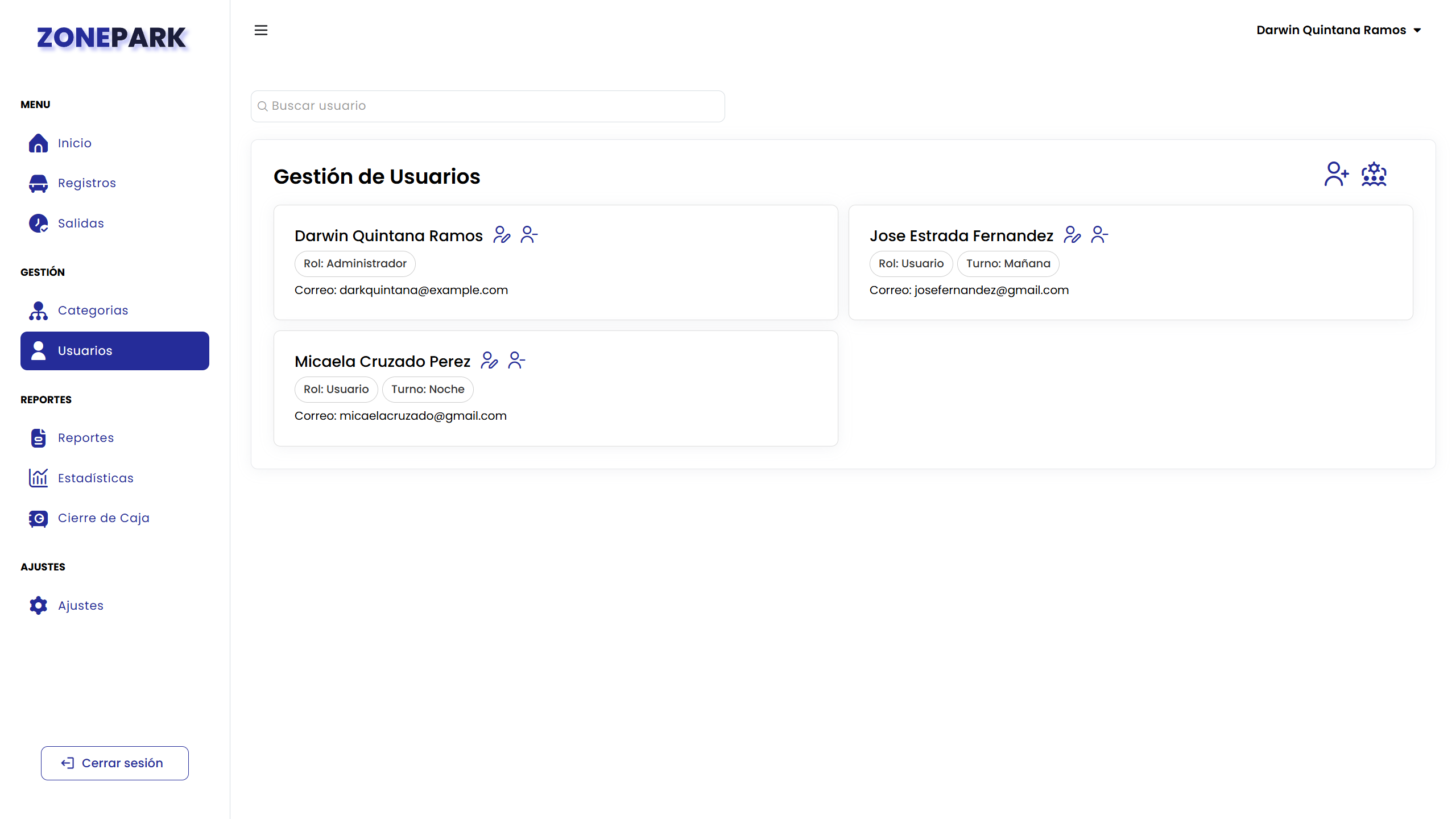Remove Micaela Cruzado Perez user
This screenshot has width=1456, height=819.
click(516, 361)
